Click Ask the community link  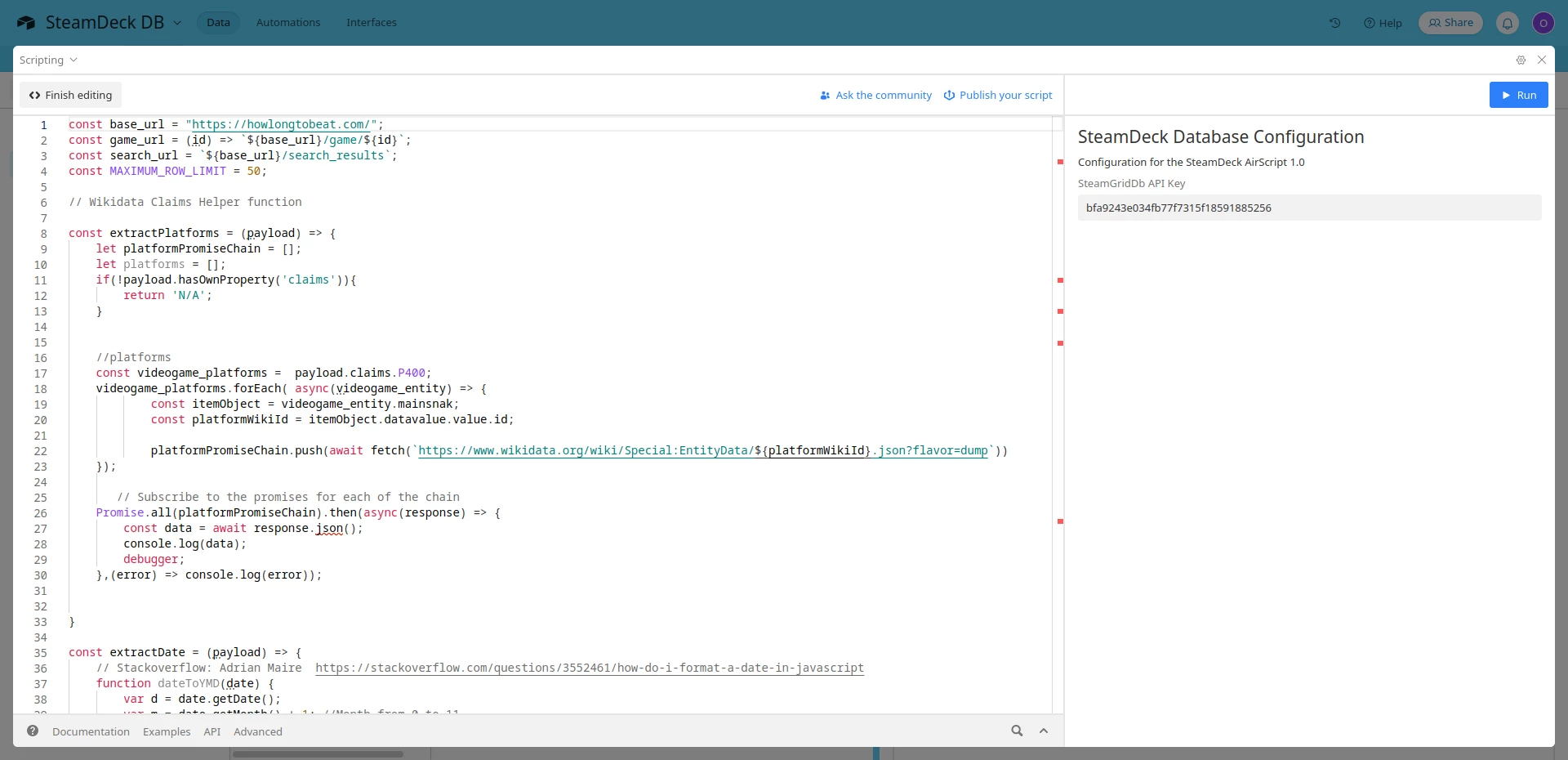click(876, 95)
